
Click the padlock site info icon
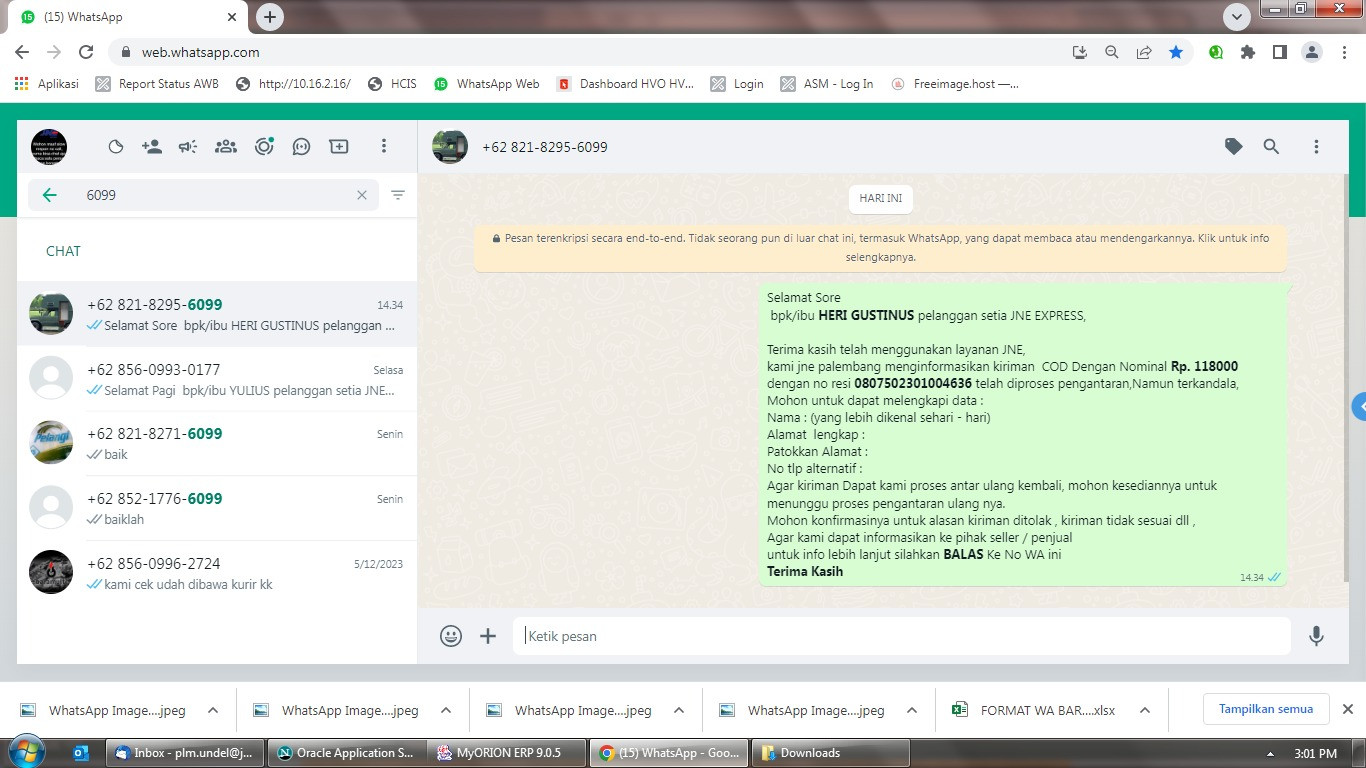(x=126, y=52)
